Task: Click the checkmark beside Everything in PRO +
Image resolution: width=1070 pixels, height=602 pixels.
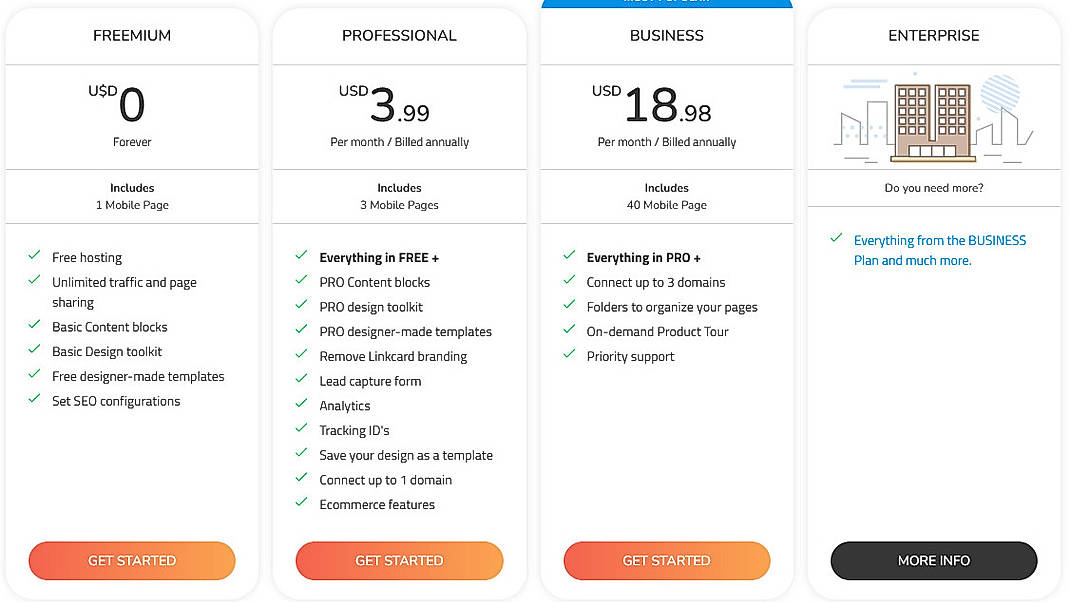Action: click(569, 257)
